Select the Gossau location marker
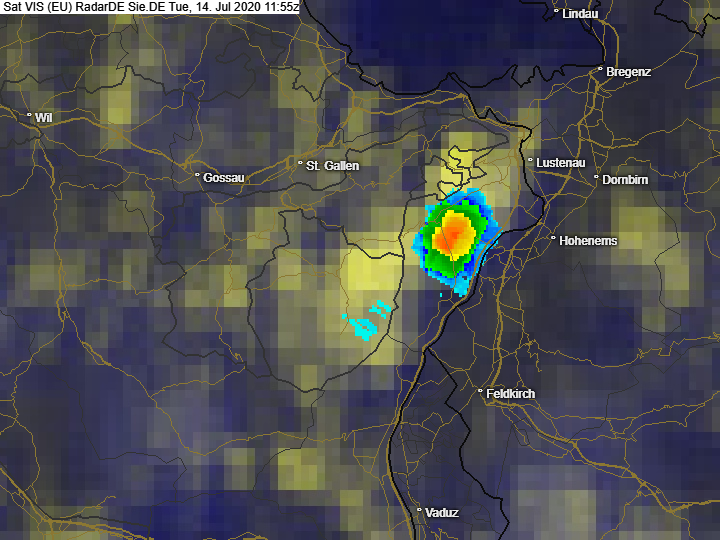Viewport: 720px width, 540px height. pos(197,175)
